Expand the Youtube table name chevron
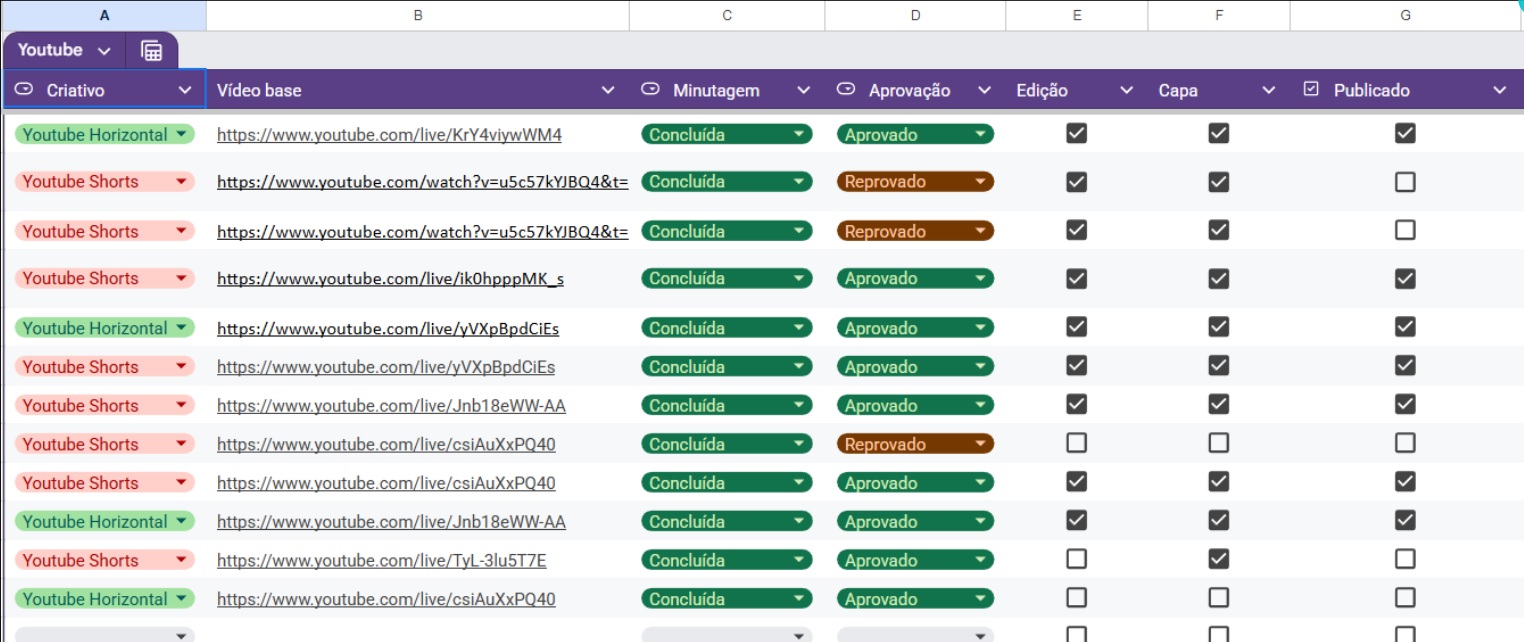 104,51
